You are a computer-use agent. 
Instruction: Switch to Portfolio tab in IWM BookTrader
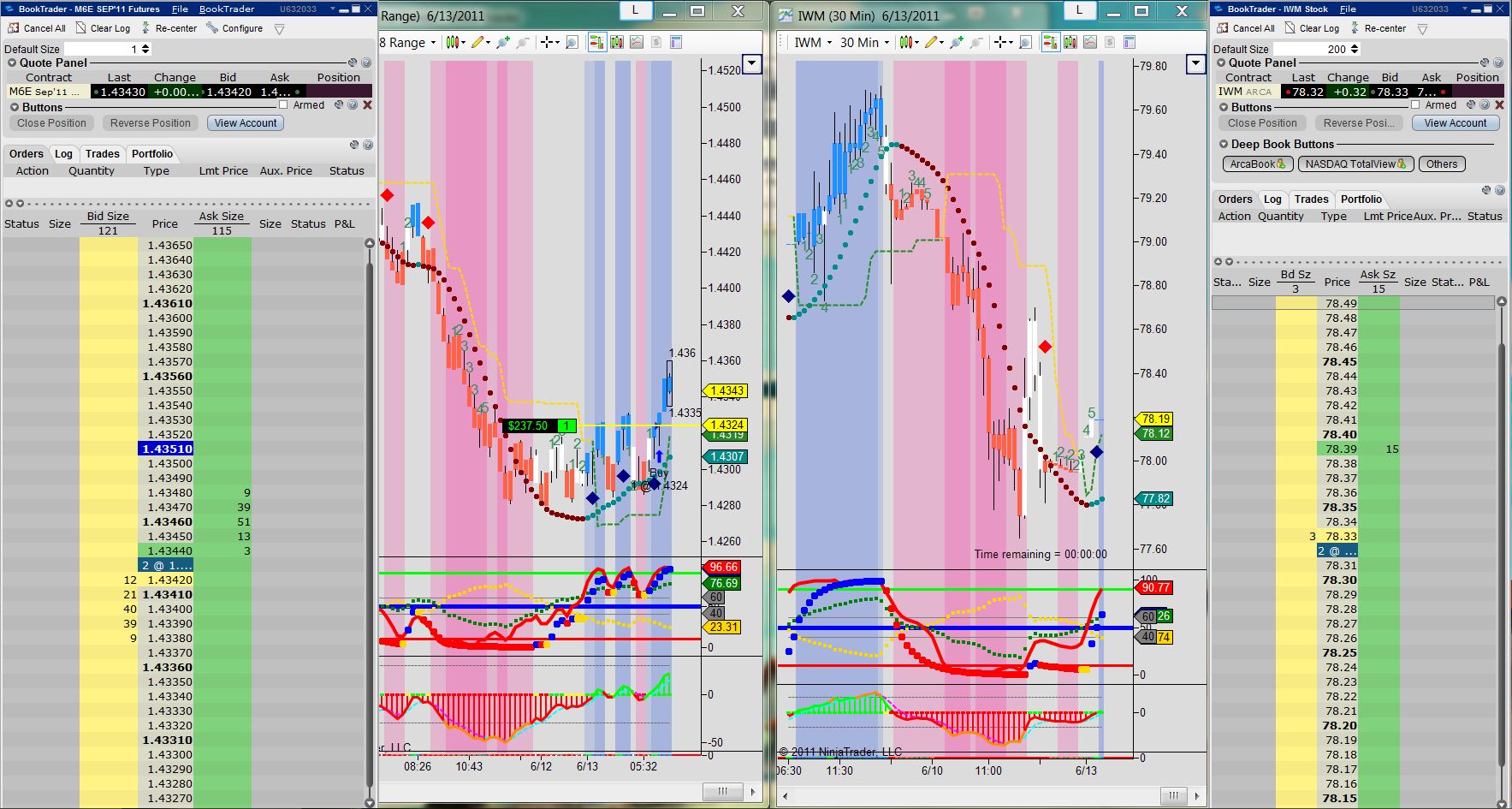[1361, 199]
